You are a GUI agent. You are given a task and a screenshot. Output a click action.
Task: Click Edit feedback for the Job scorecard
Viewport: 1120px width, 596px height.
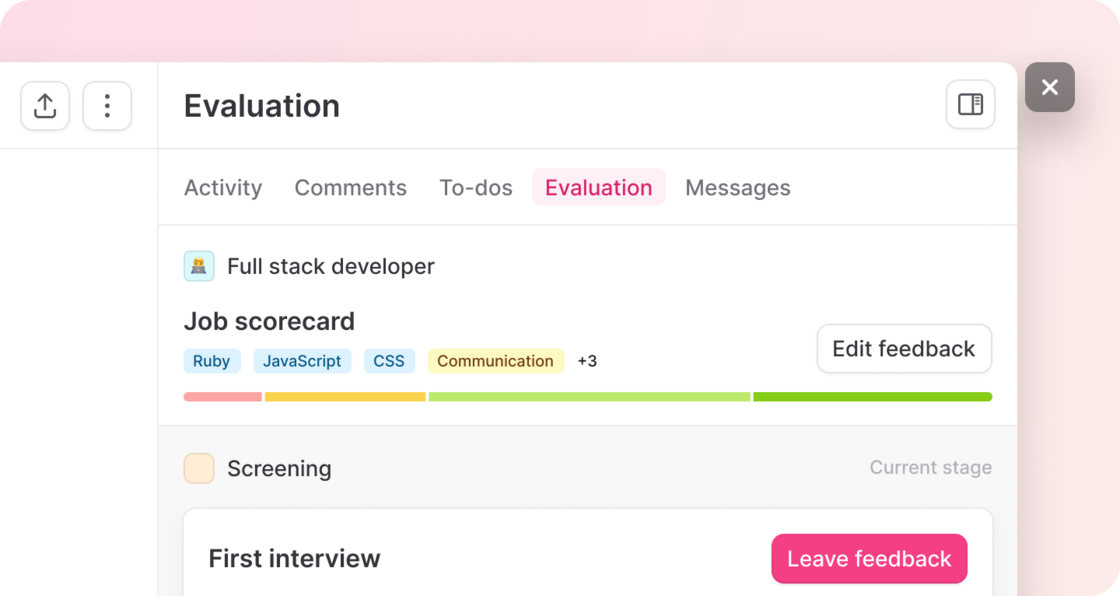(x=903, y=348)
